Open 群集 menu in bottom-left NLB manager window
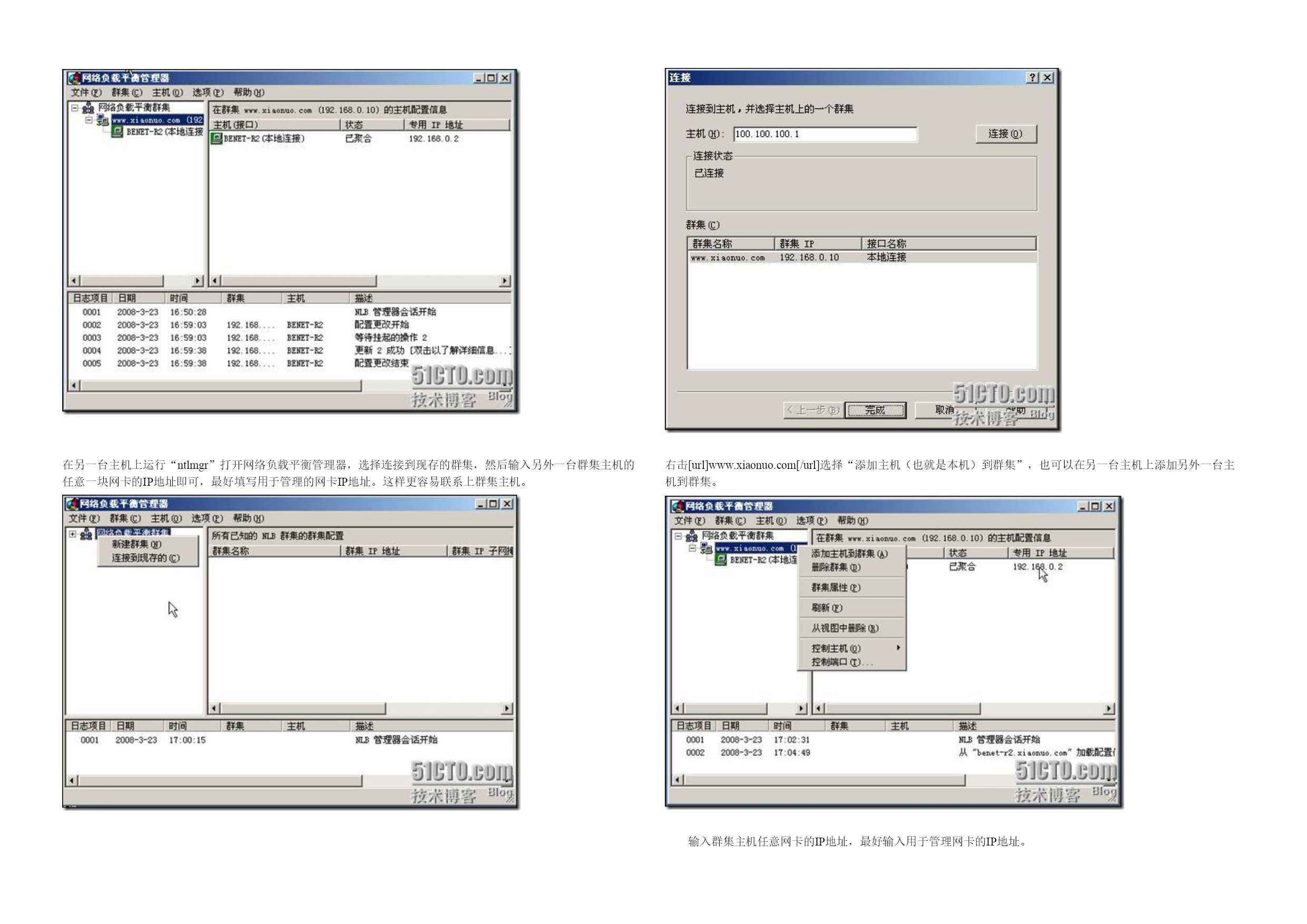 pyautogui.click(x=125, y=518)
